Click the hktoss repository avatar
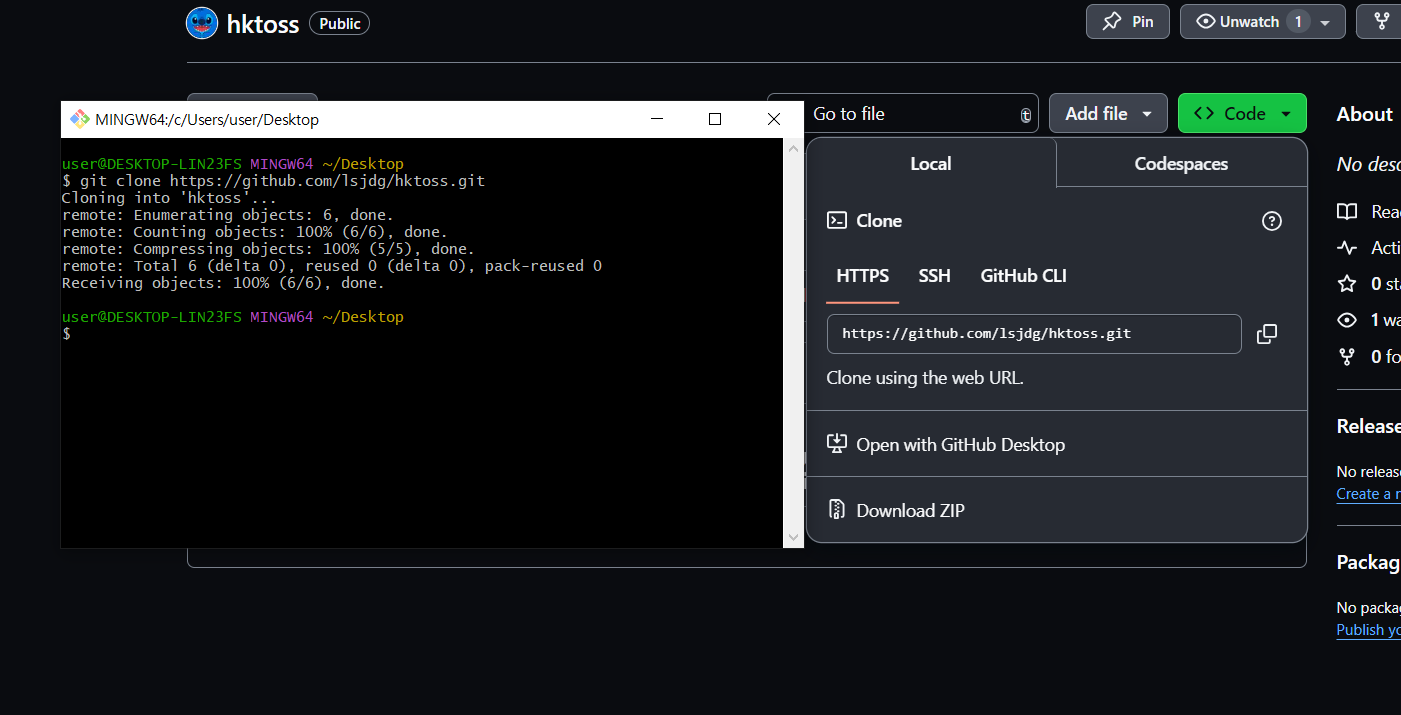 [x=202, y=22]
